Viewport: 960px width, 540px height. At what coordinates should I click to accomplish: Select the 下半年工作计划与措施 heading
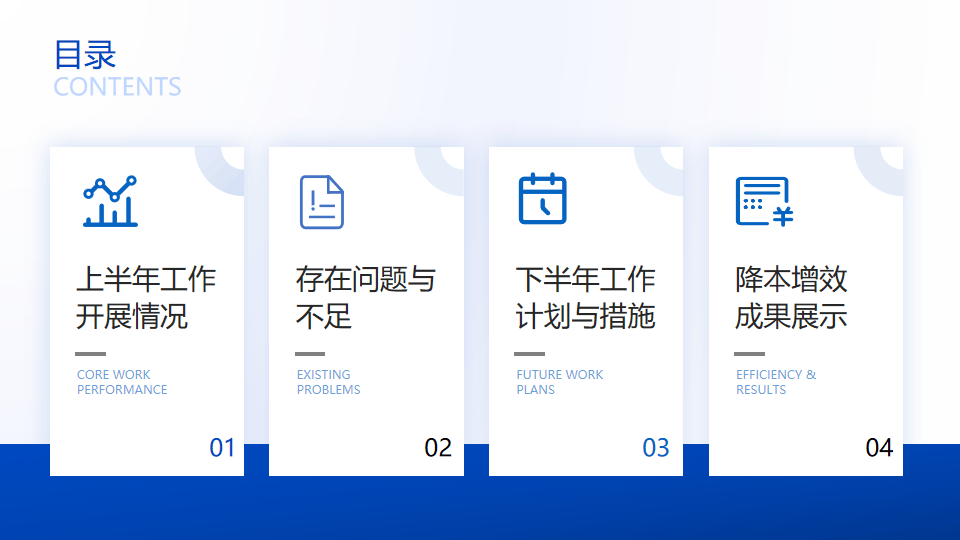pyautogui.click(x=585, y=298)
